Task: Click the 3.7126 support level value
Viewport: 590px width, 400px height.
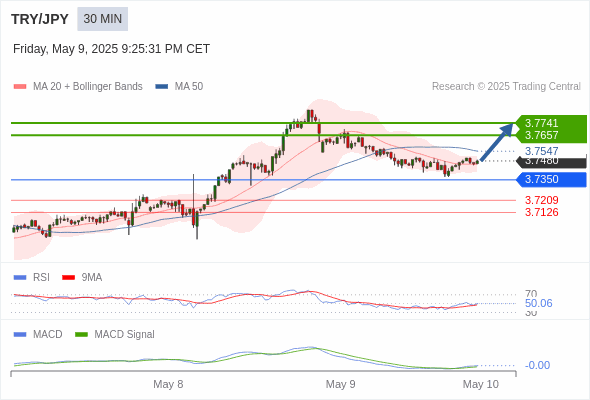Action: pyautogui.click(x=541, y=212)
